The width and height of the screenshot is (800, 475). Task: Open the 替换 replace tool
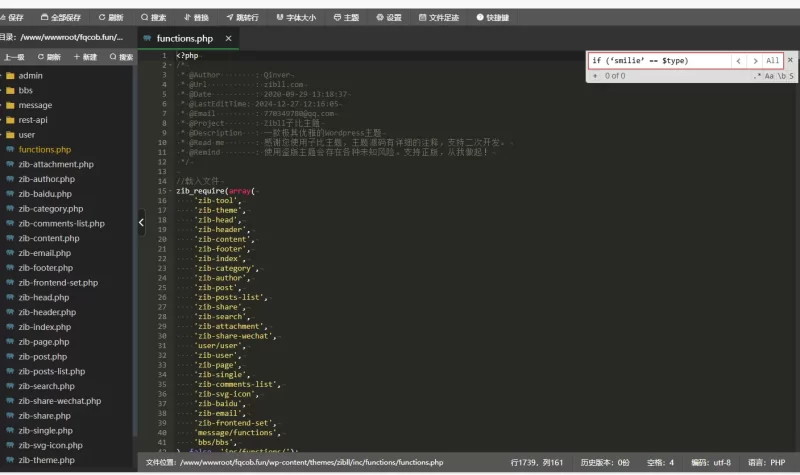(x=196, y=17)
